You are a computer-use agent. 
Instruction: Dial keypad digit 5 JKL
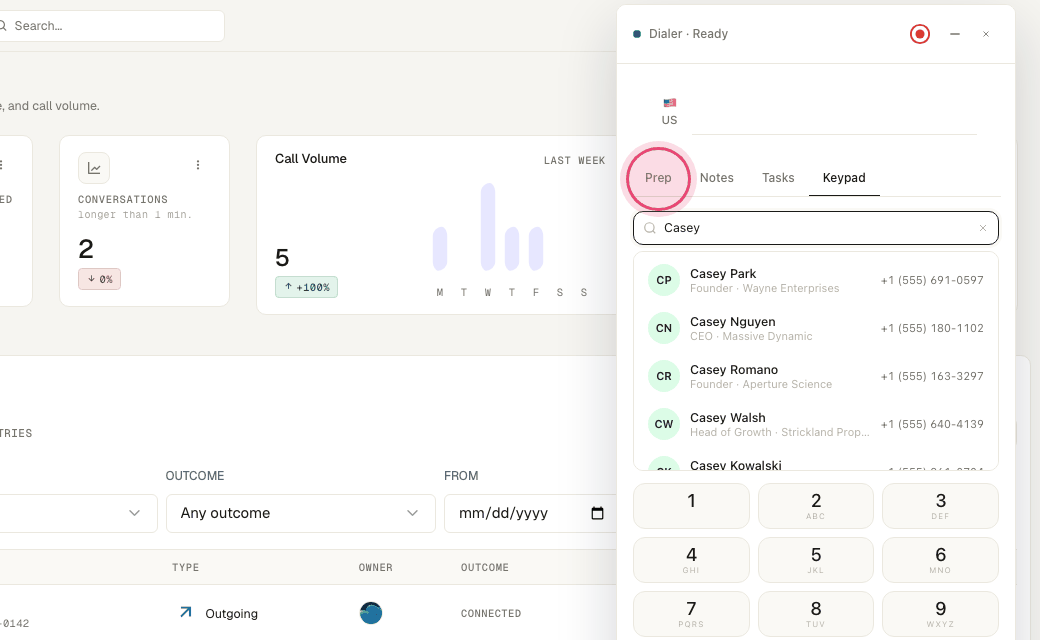click(x=815, y=560)
